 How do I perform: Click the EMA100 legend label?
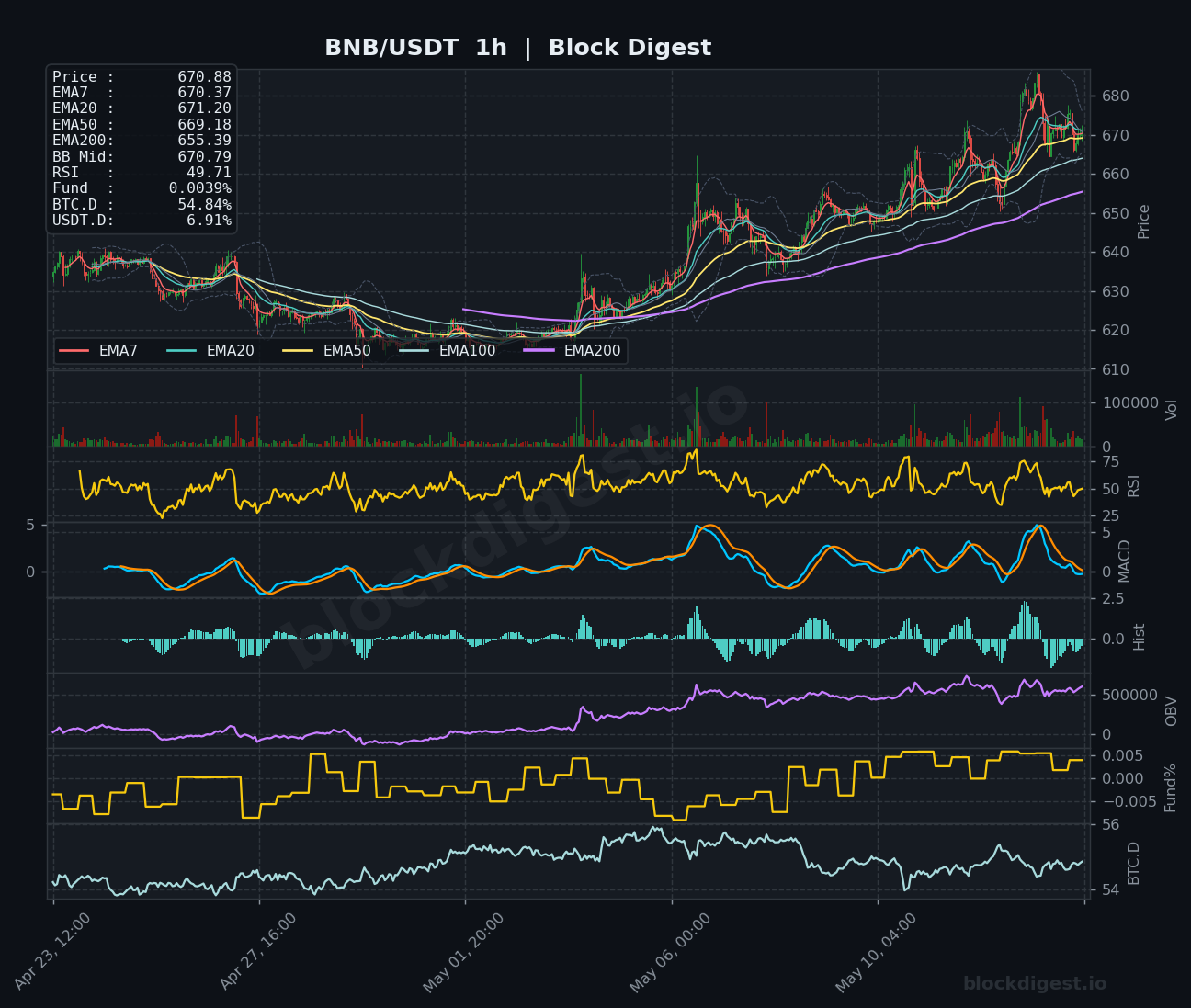[x=467, y=350]
